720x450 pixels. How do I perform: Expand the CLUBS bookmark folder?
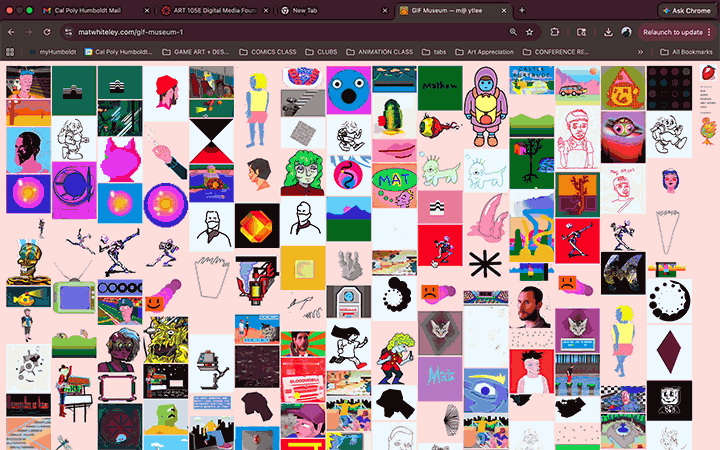click(321, 52)
